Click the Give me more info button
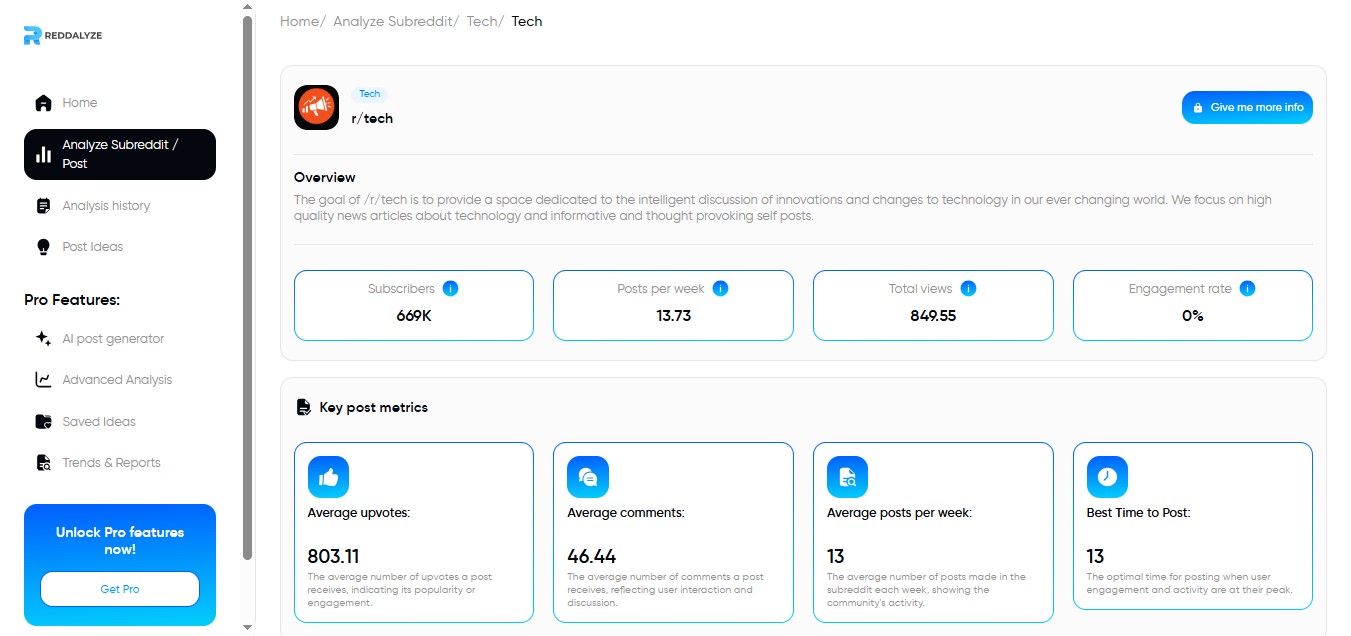 click(x=1246, y=108)
